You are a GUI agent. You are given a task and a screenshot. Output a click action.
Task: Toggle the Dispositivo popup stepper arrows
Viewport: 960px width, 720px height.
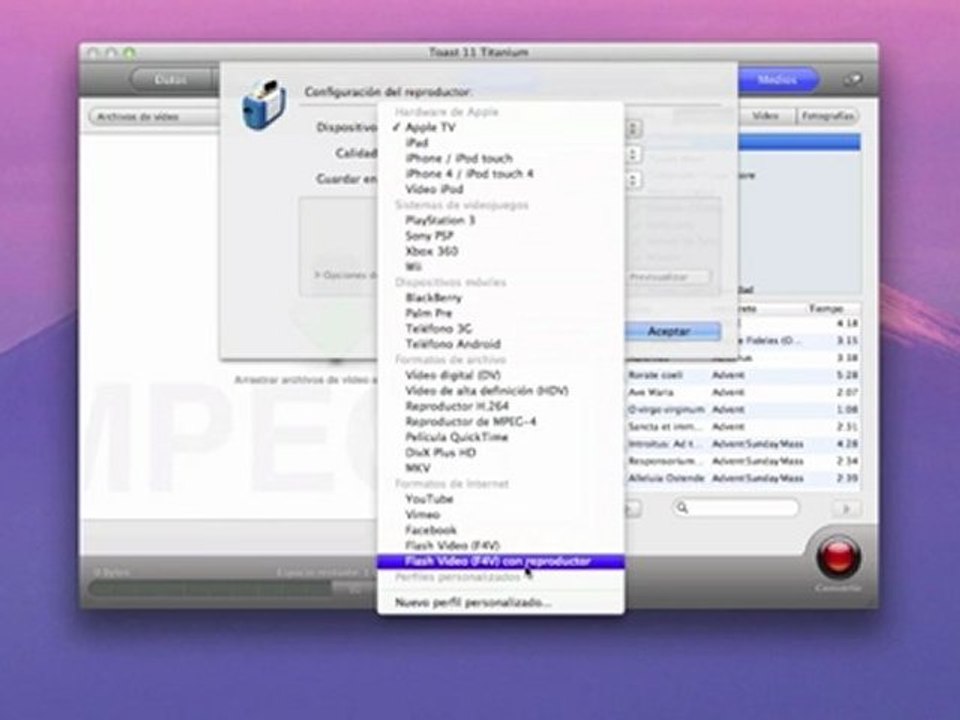click(x=632, y=129)
